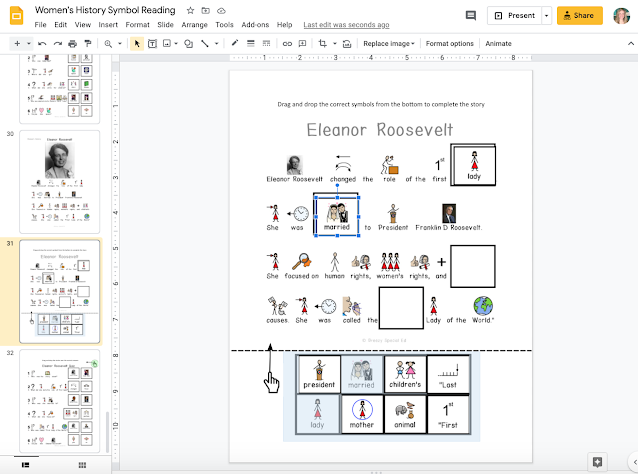Screen dimensions: 638x474
Task: Open the Move to folder icon
Action: pos(205,11)
